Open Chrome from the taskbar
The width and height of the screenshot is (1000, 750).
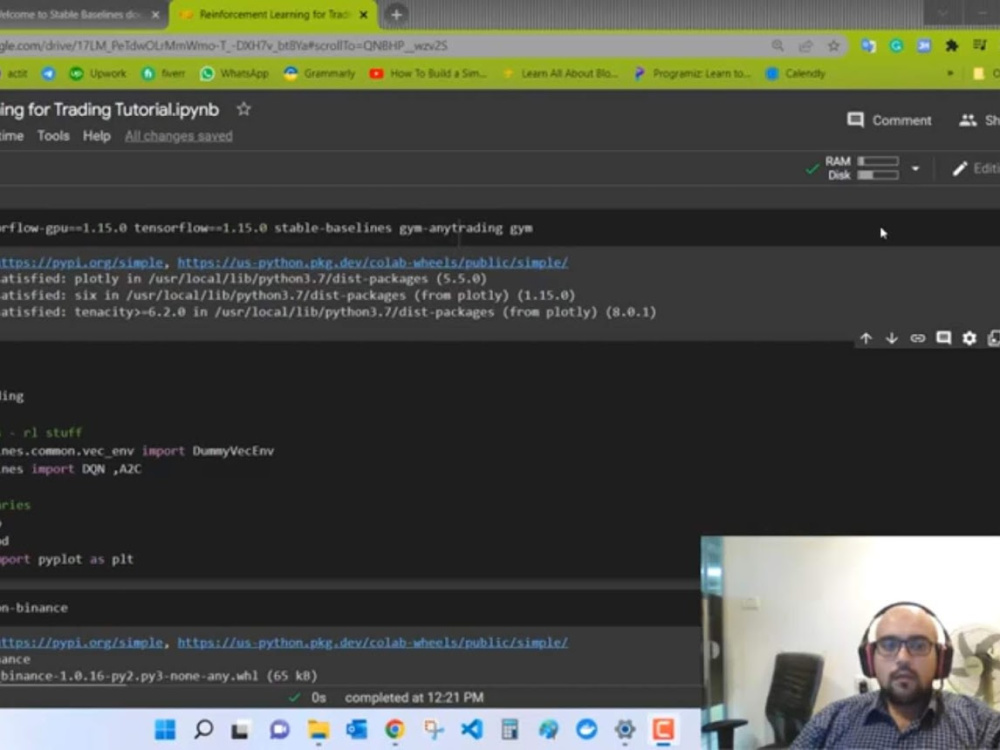395,729
